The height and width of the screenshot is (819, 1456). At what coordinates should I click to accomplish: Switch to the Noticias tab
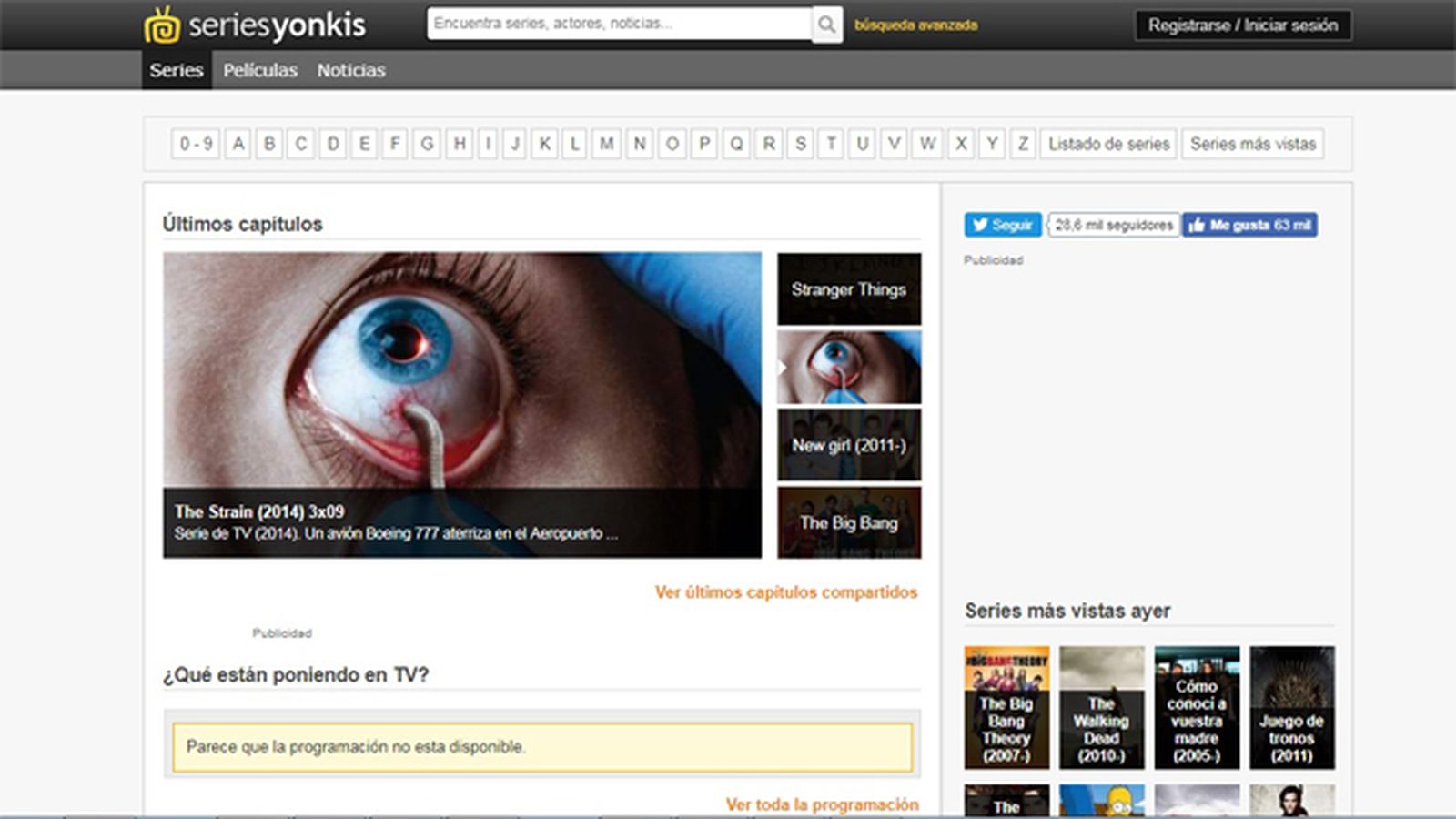[x=350, y=70]
